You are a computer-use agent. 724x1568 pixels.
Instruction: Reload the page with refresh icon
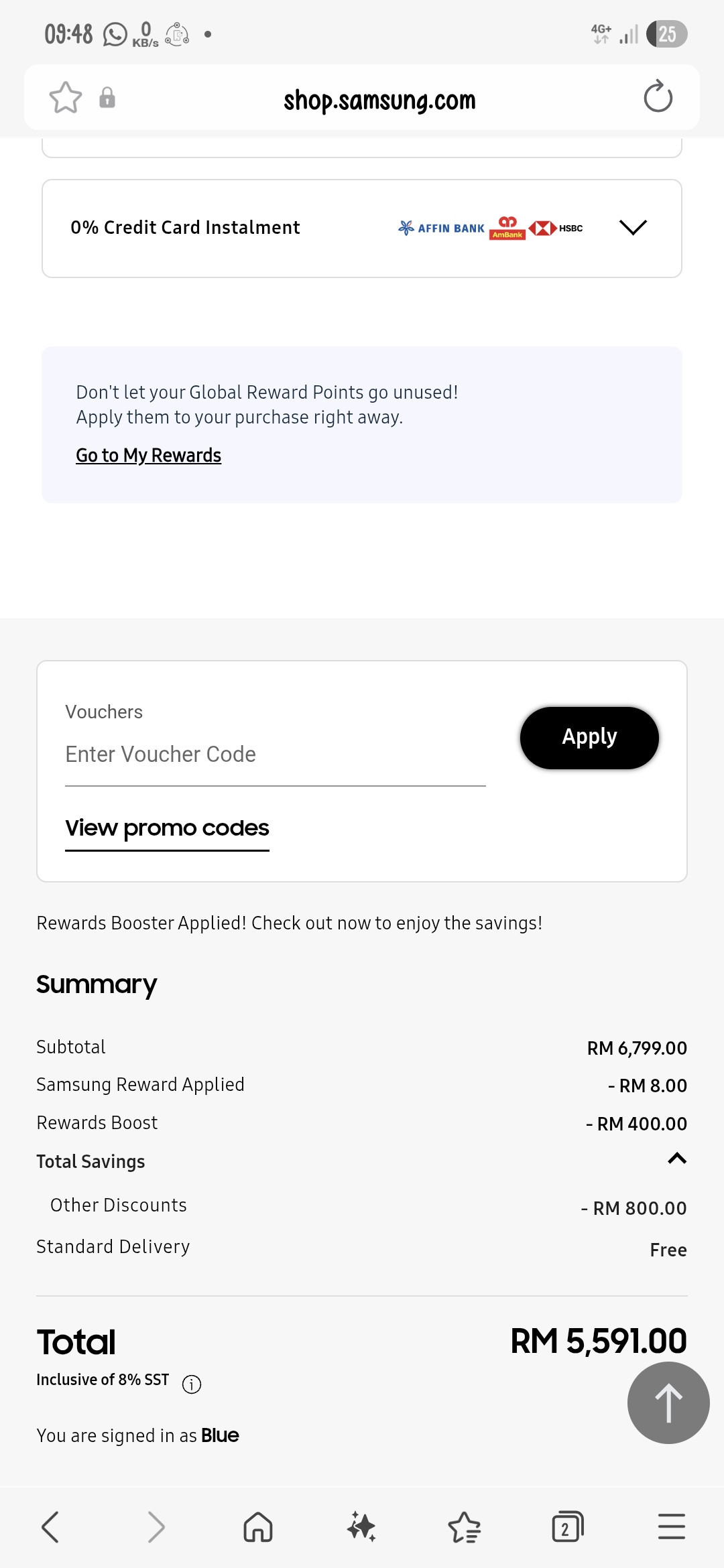(x=658, y=96)
